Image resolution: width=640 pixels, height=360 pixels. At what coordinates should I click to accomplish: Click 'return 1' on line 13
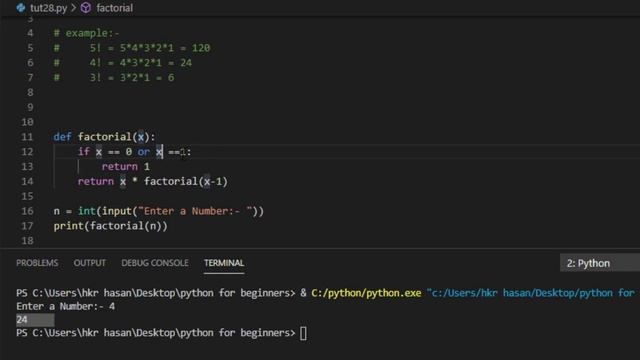coord(126,167)
